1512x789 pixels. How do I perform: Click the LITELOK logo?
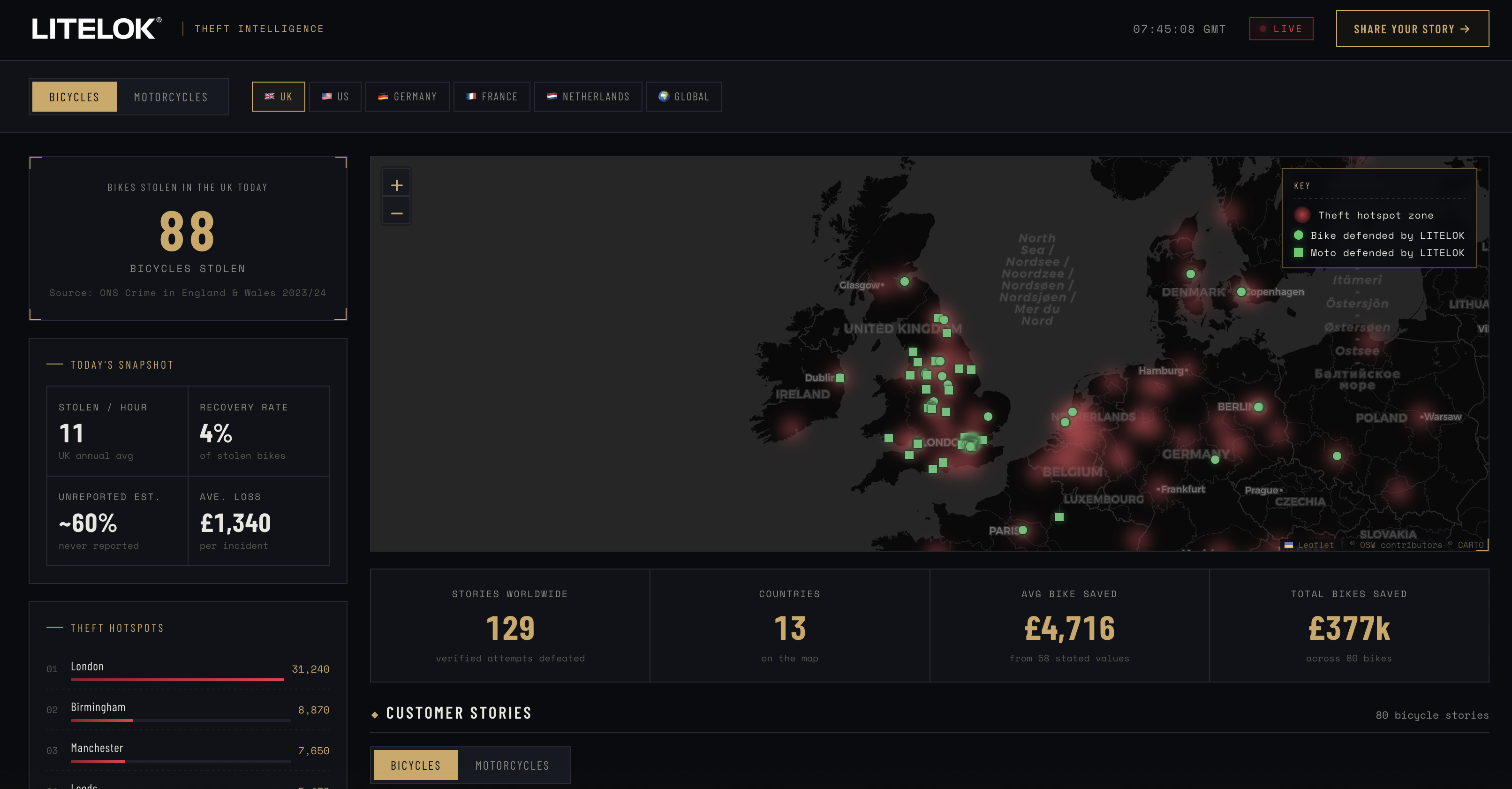pos(96,29)
